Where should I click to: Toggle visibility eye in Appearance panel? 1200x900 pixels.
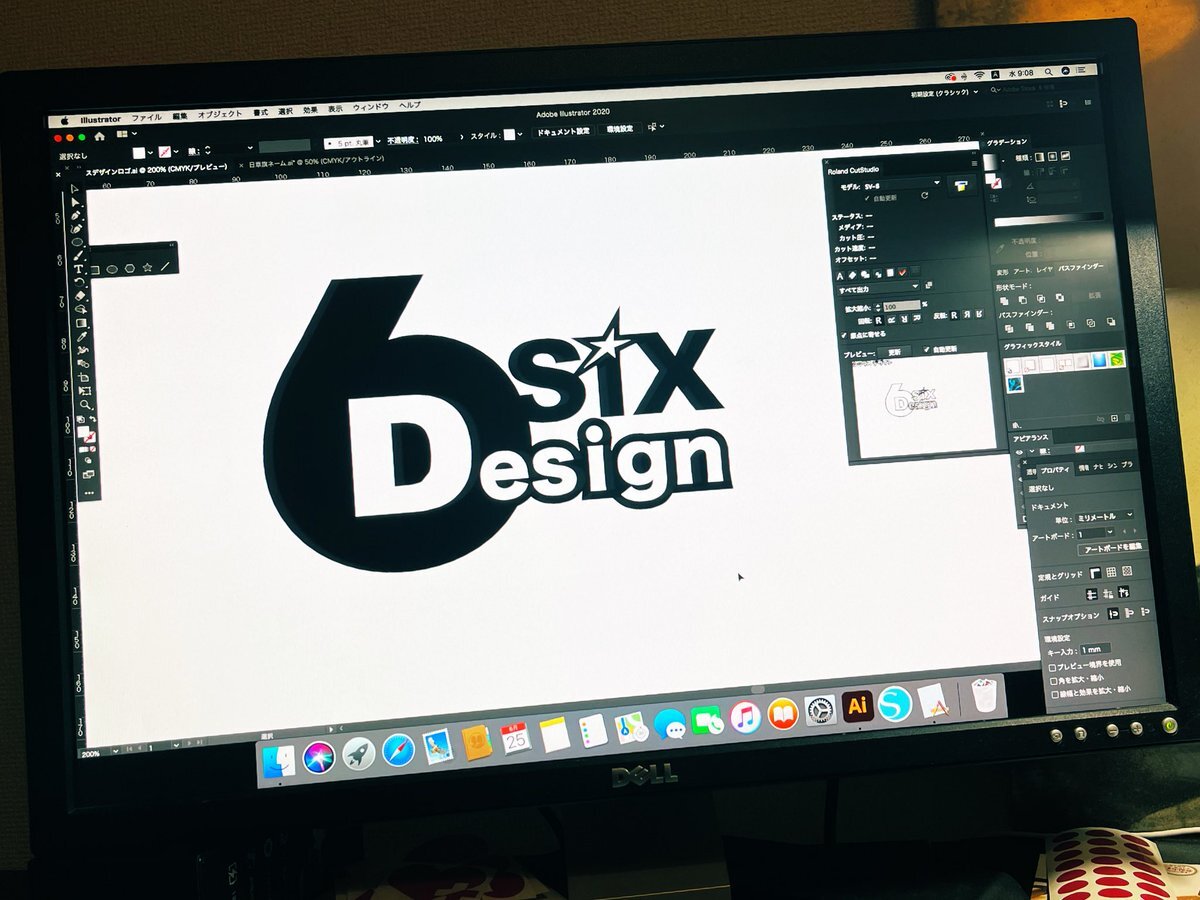1019,452
